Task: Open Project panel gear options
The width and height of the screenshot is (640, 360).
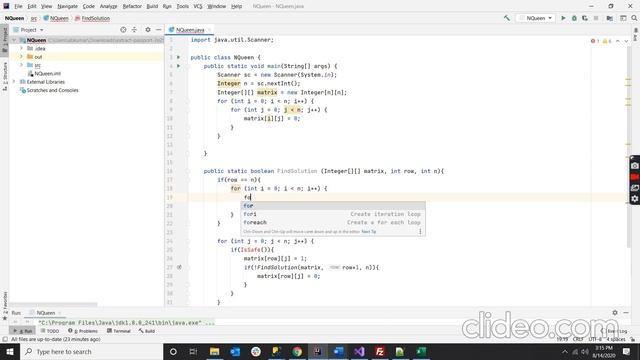Action: click(x=148, y=30)
